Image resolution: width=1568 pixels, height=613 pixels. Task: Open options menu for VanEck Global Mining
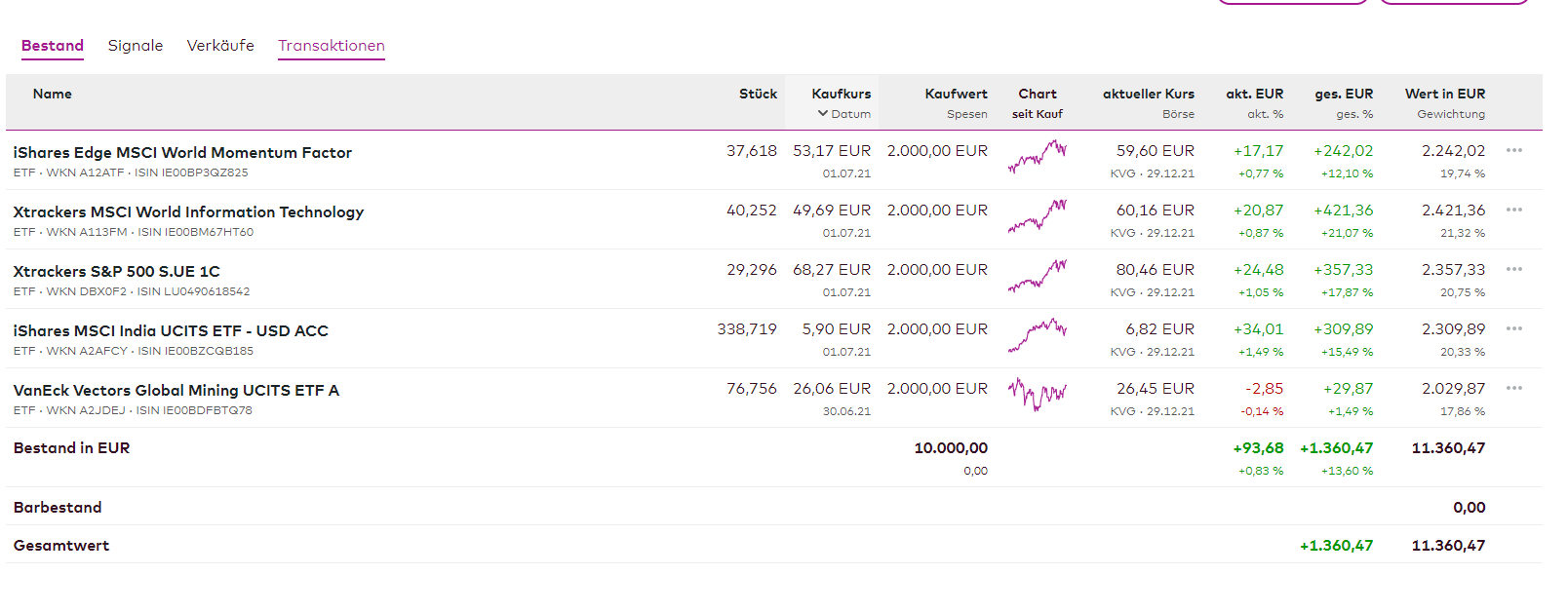(x=1513, y=389)
